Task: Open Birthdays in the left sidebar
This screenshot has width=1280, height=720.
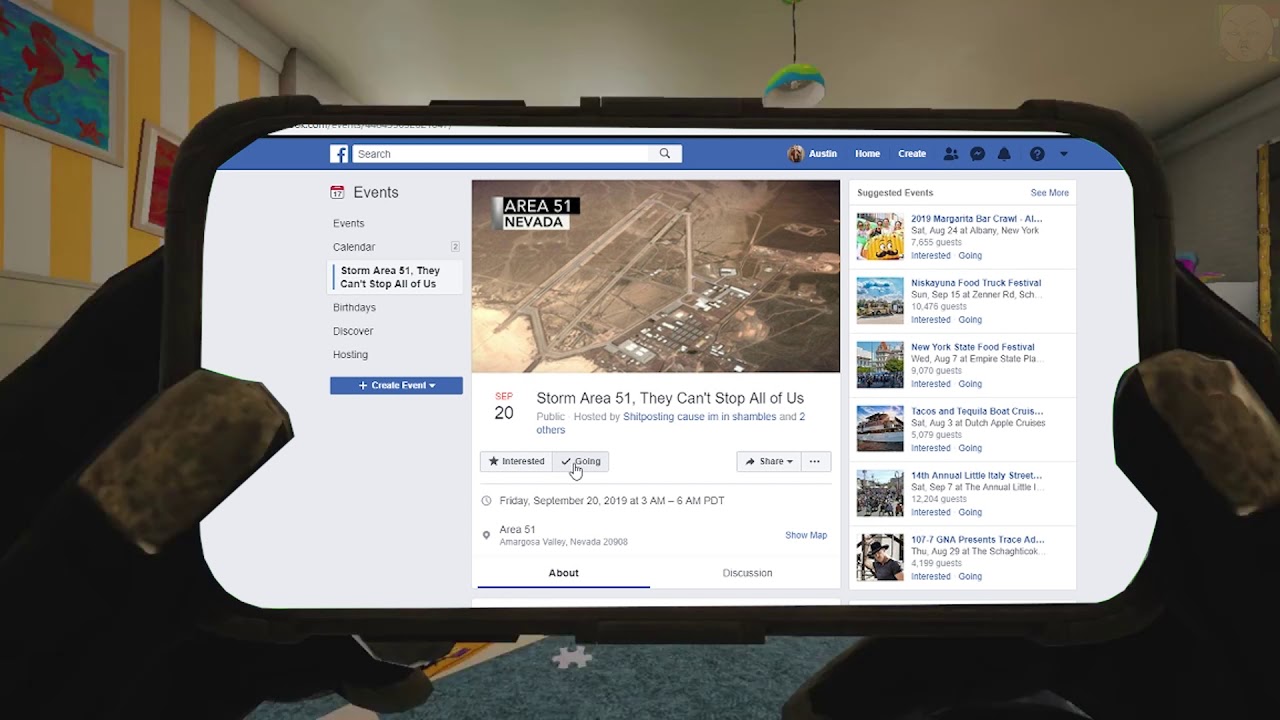Action: tap(354, 308)
